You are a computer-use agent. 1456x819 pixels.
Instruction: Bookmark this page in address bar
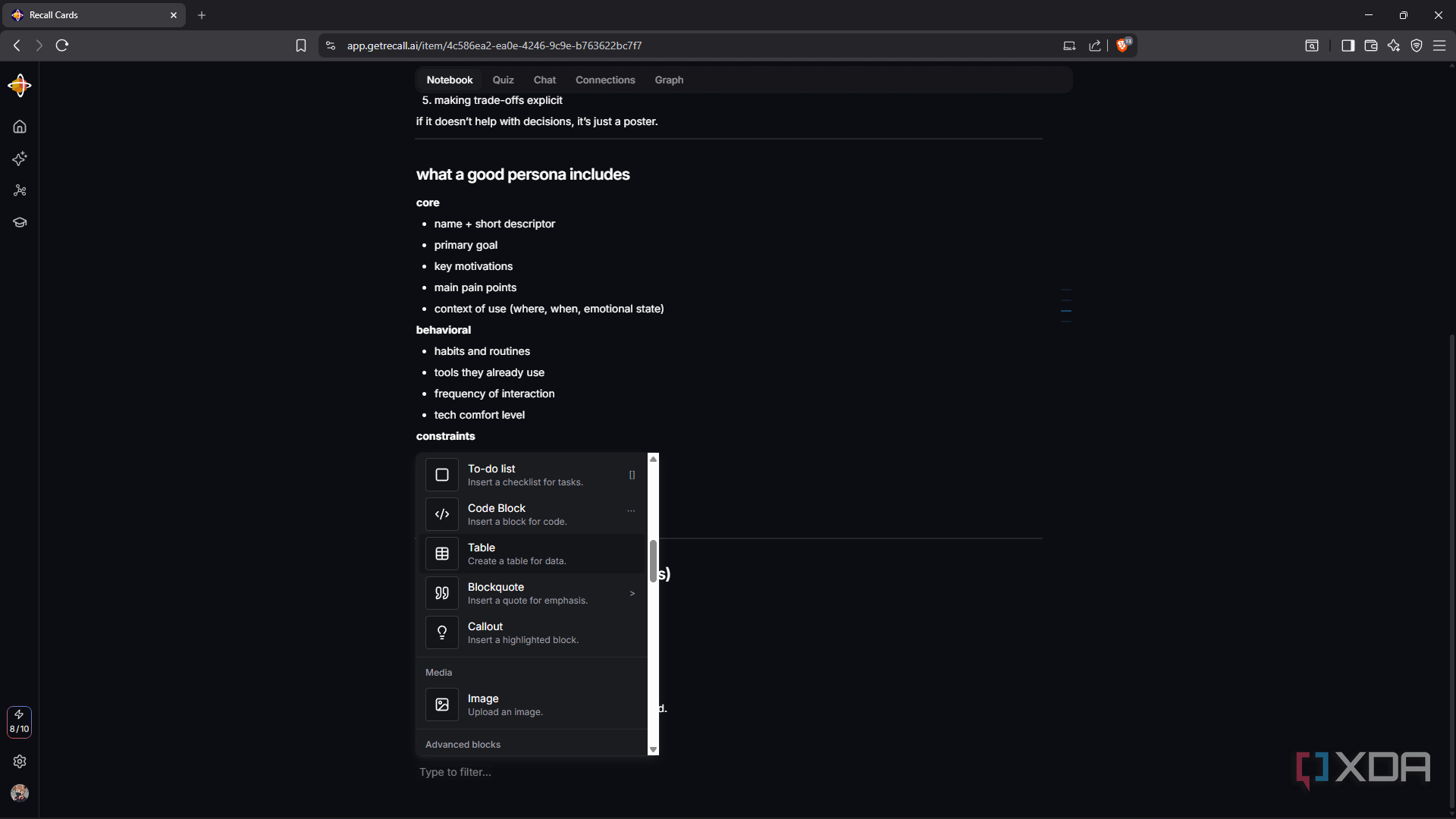[x=301, y=45]
